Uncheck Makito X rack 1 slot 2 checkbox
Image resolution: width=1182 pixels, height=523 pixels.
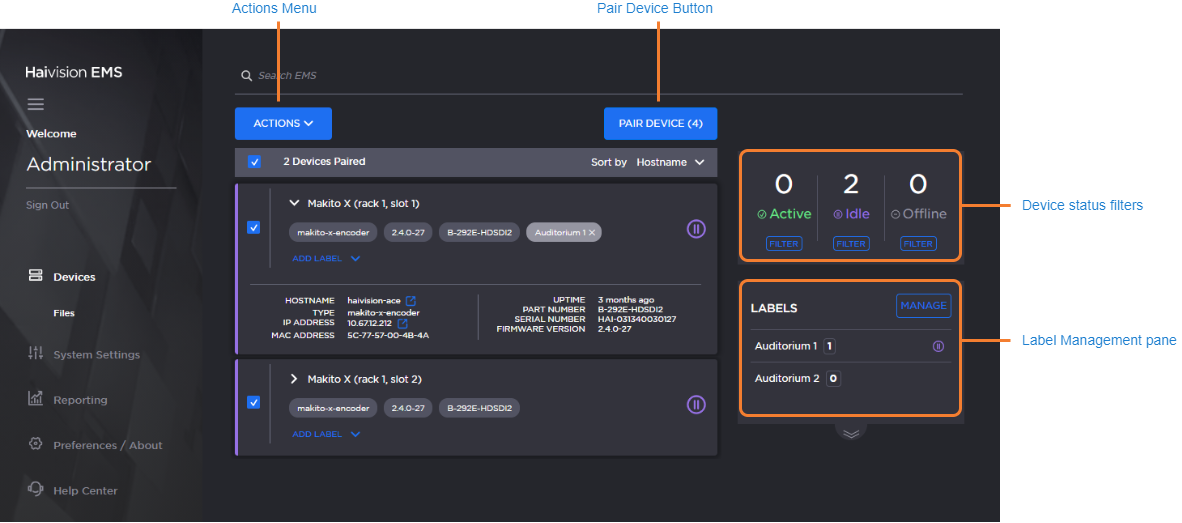click(254, 402)
